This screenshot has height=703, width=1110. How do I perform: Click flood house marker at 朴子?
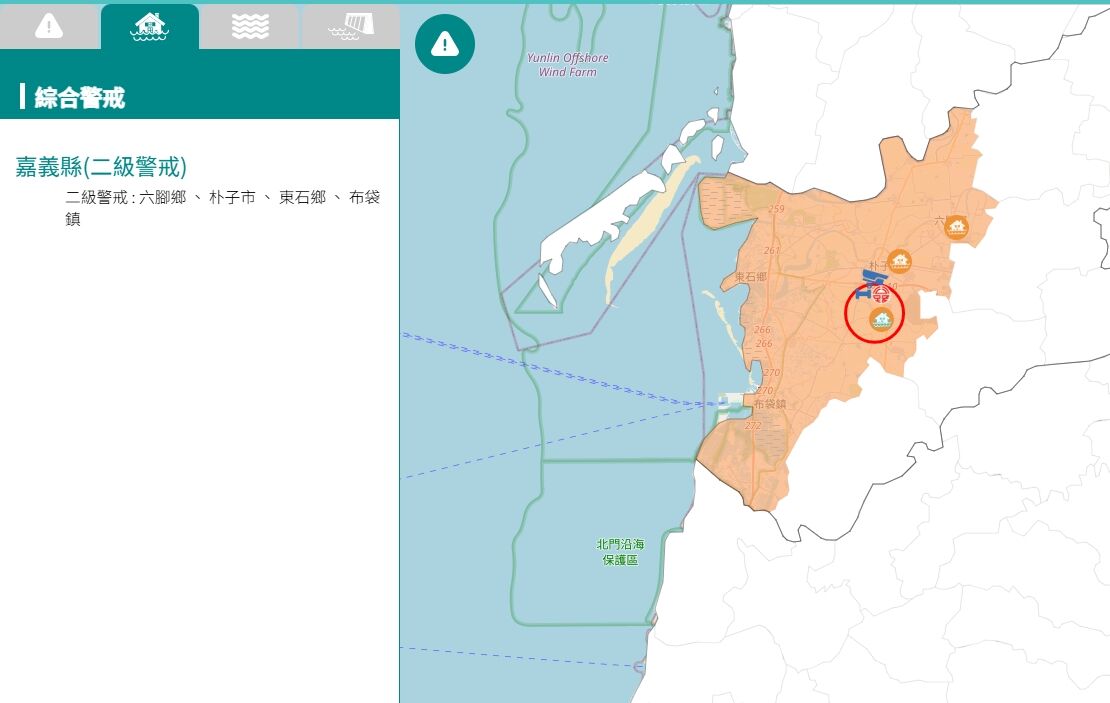tap(899, 261)
